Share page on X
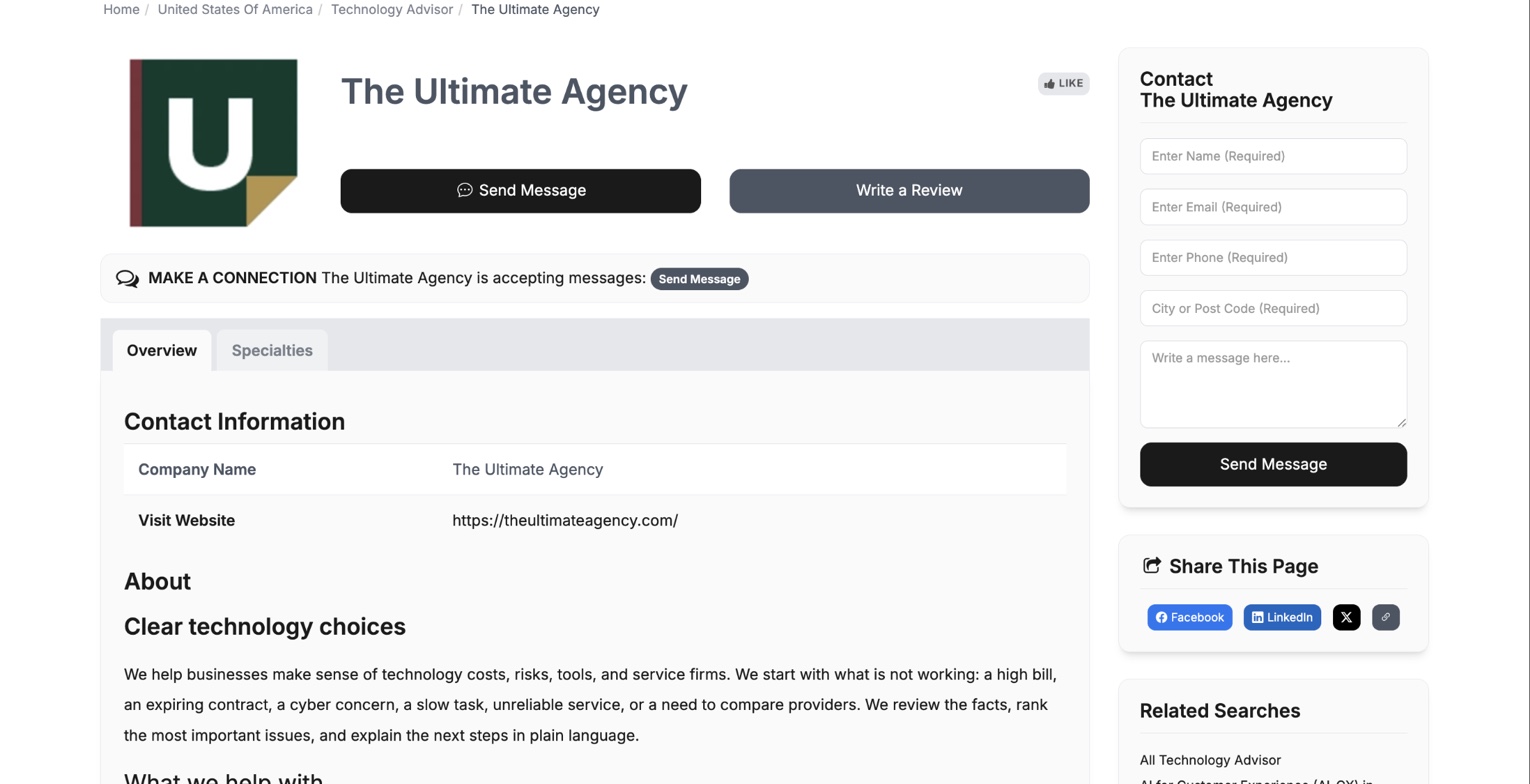 [x=1346, y=617]
